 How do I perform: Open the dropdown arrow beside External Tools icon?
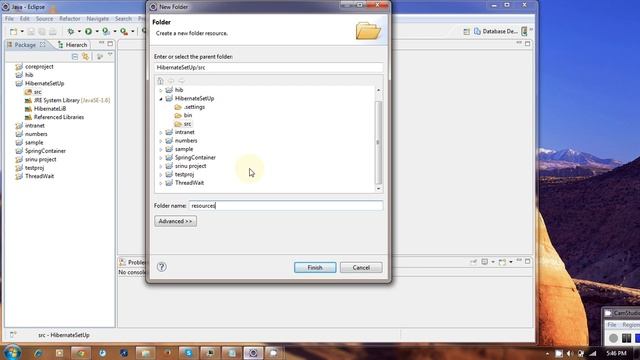[x=133, y=31]
